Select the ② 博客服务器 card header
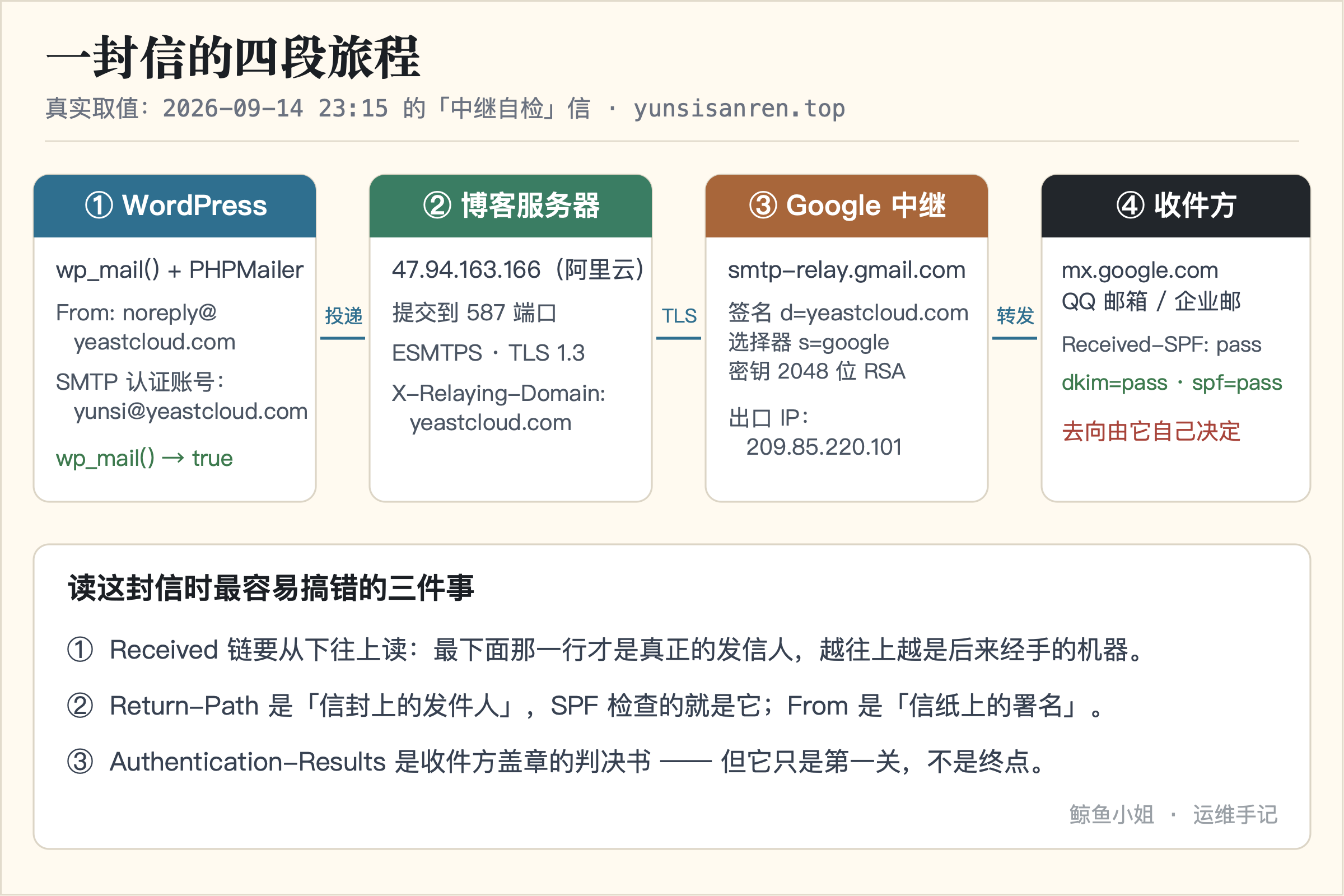Viewport: 1344px width, 896px height. (511, 206)
